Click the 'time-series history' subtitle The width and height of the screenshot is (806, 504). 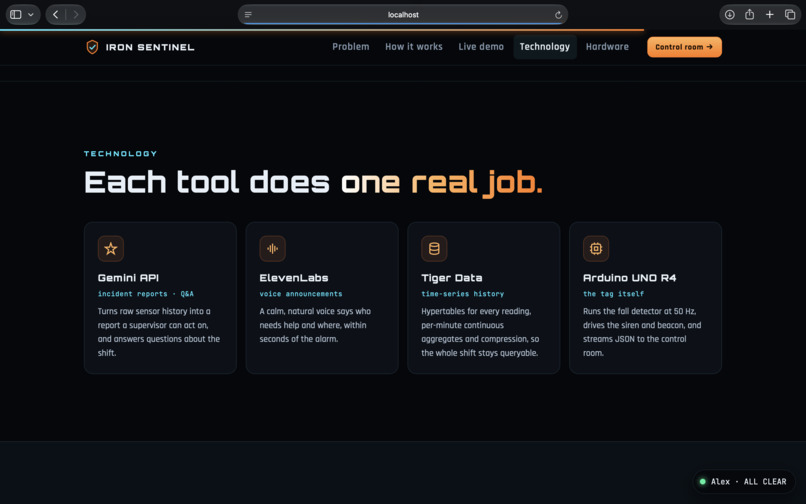463,294
